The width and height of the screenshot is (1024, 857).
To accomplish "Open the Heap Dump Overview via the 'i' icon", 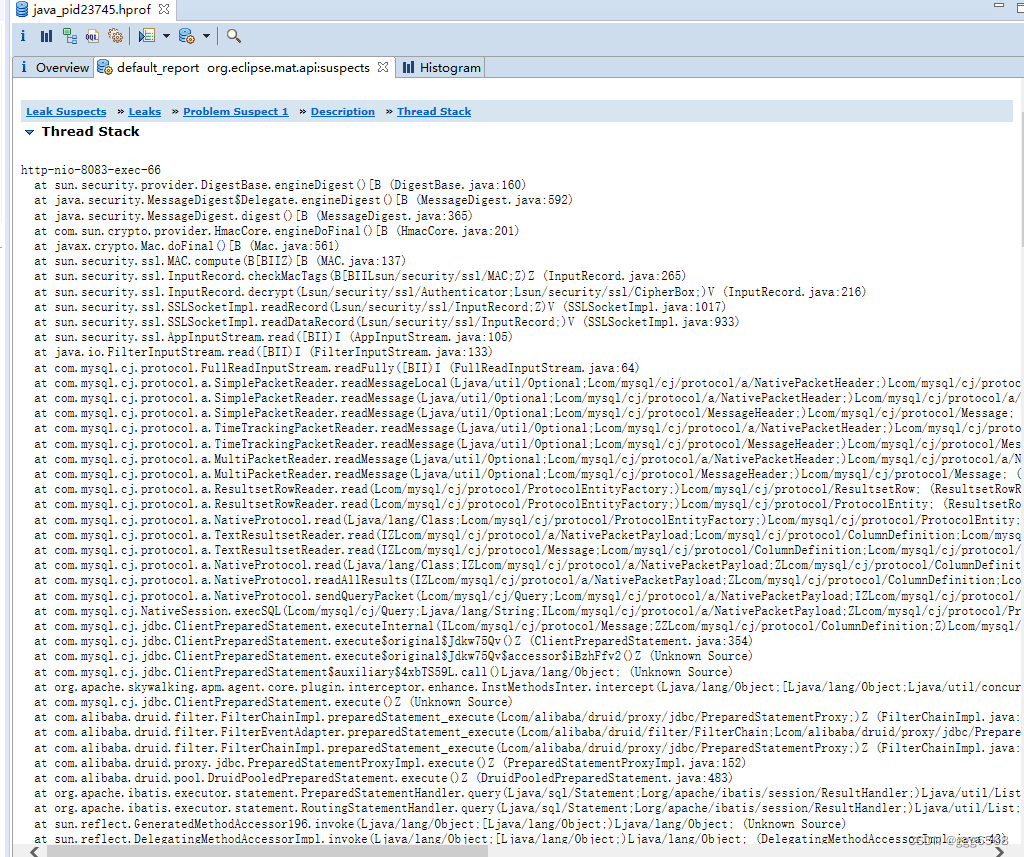I will (x=23, y=36).
